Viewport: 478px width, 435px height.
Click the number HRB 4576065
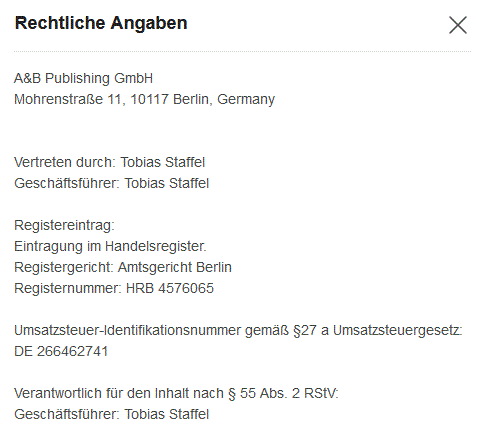170,288
